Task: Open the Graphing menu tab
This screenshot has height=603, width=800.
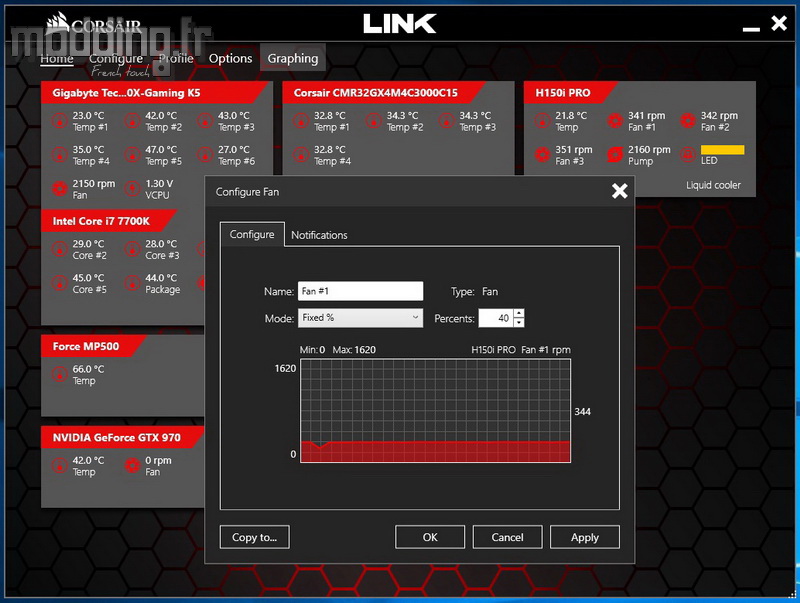Action: click(293, 59)
